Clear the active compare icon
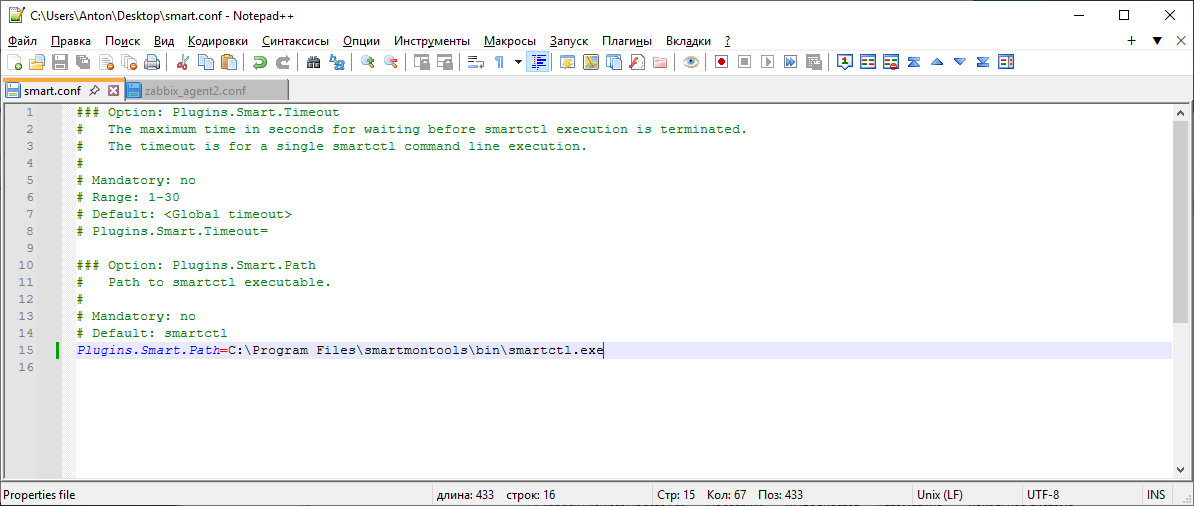The height and width of the screenshot is (506, 1194). [x=891, y=62]
